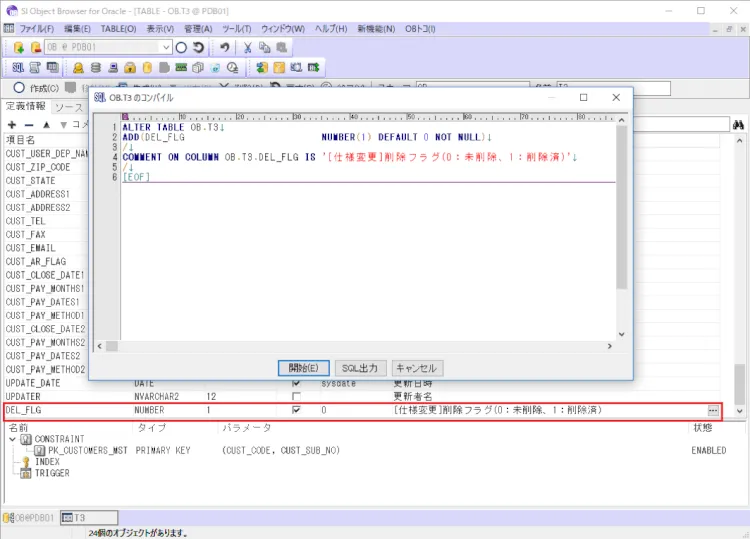Switch to the 定義情報 tab
750x539 pixels.
[x=25, y=106]
